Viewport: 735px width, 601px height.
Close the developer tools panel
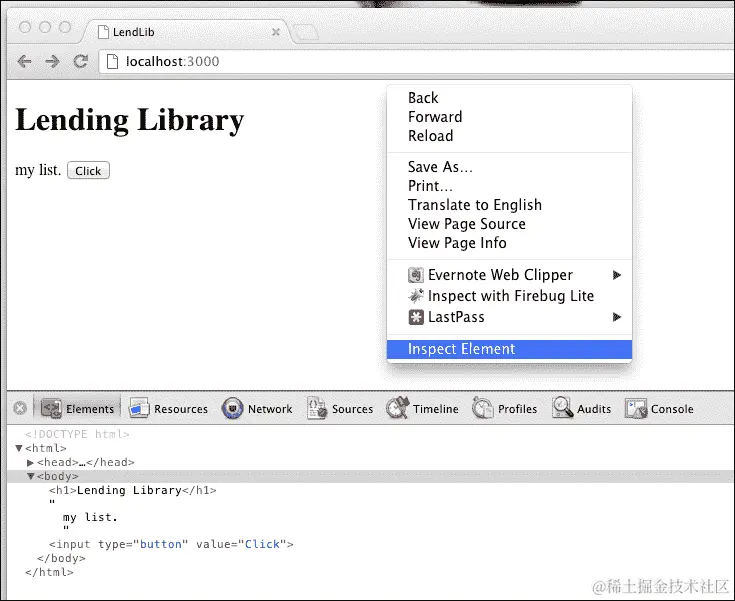(20, 408)
